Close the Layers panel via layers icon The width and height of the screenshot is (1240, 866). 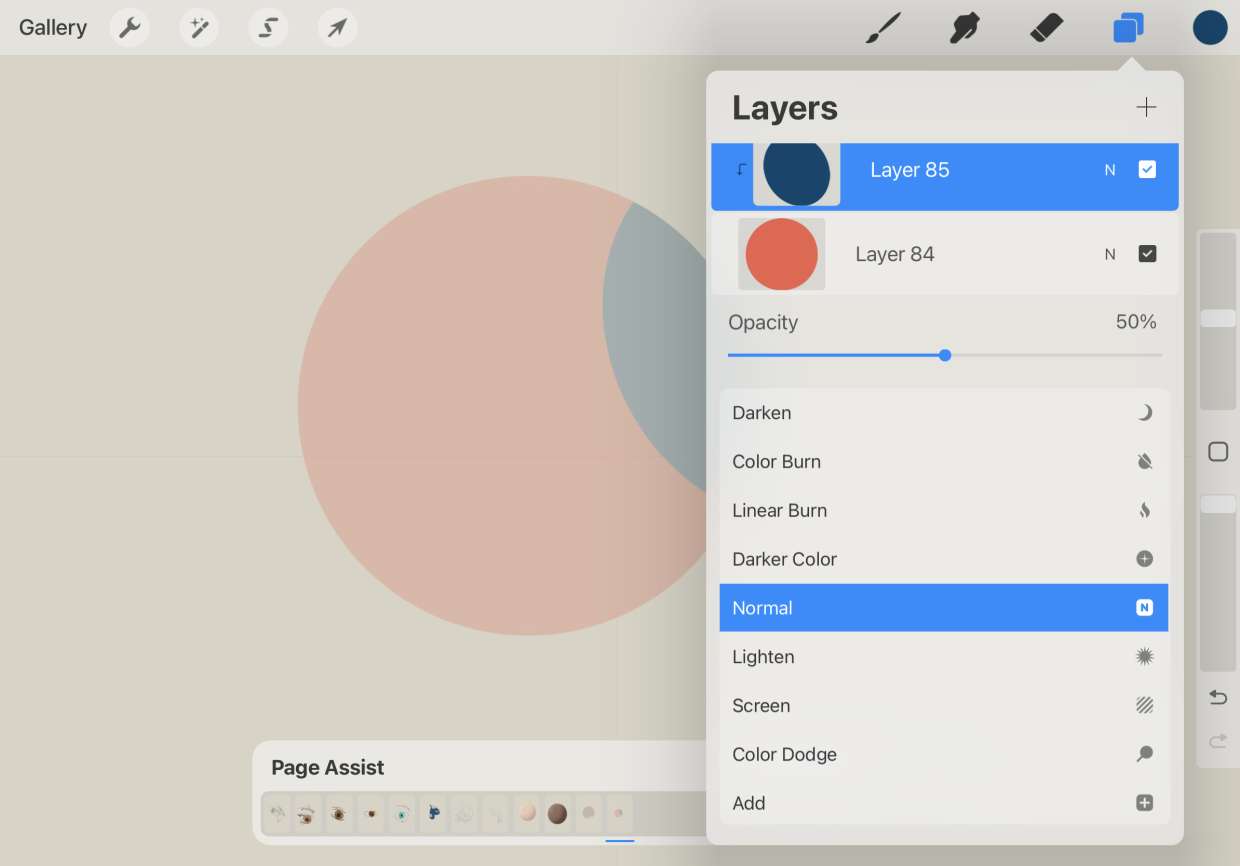tap(1128, 27)
